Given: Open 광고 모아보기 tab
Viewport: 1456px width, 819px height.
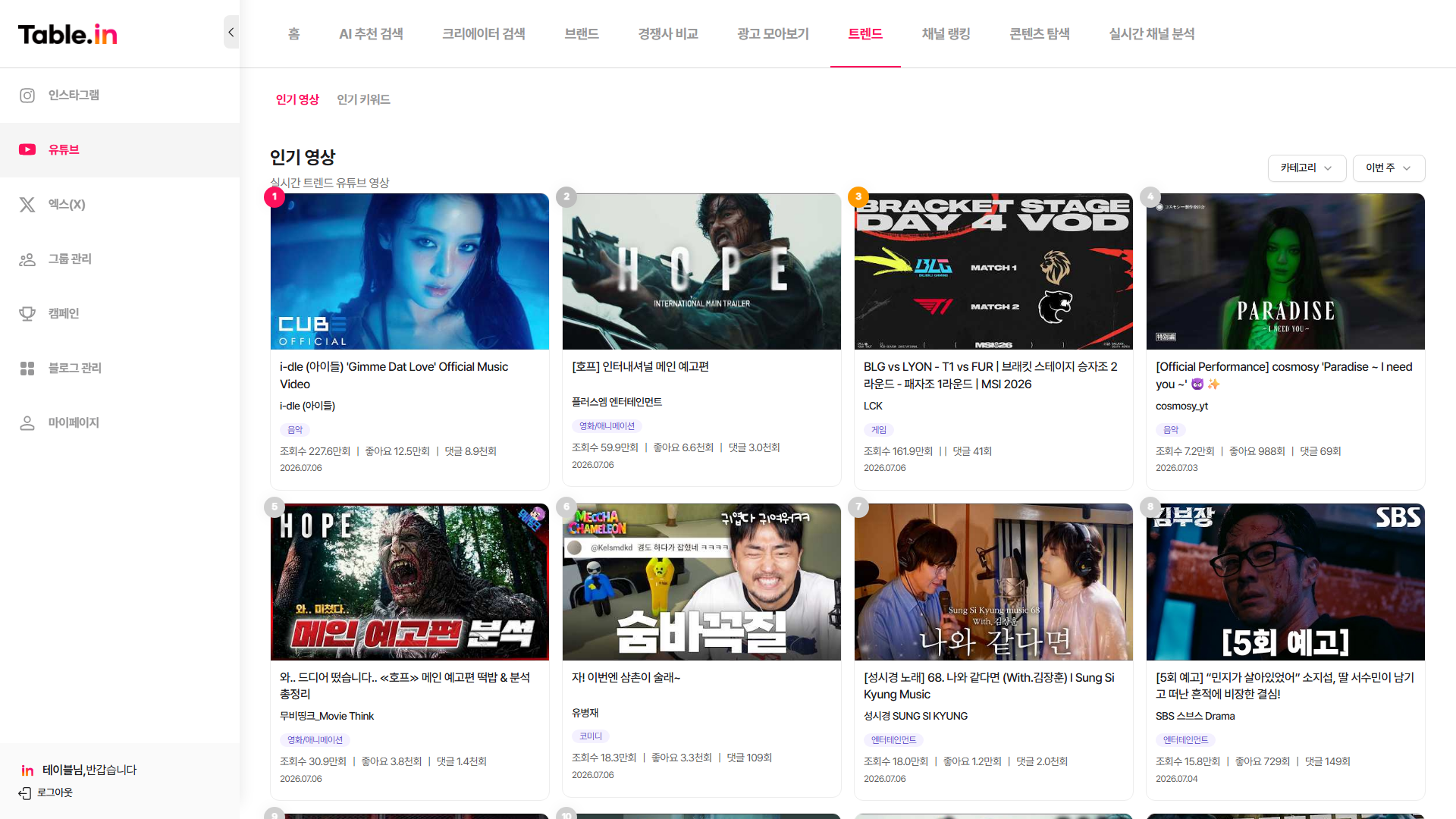Looking at the screenshot, I should [x=773, y=34].
